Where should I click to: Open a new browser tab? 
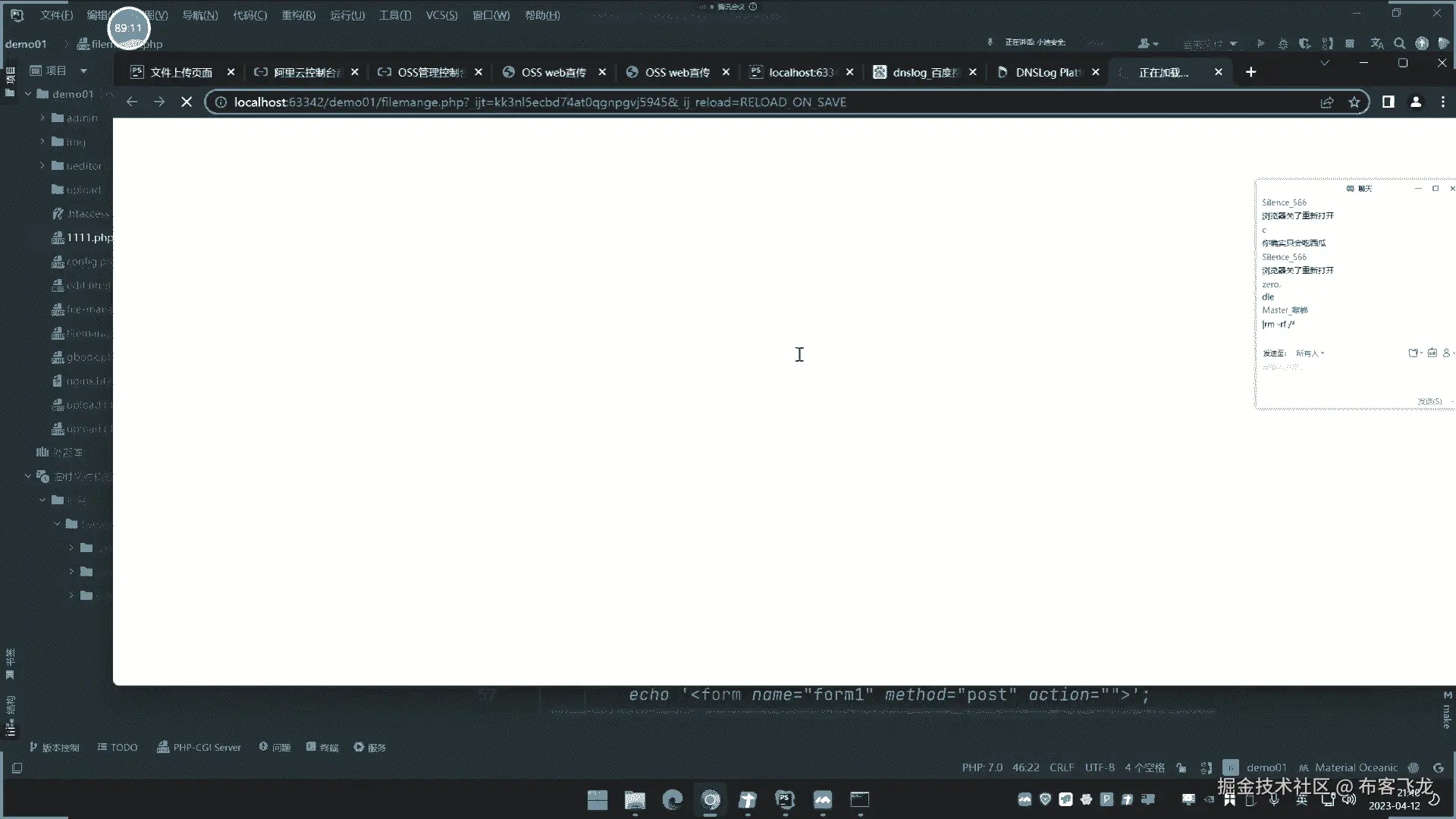tap(1251, 72)
